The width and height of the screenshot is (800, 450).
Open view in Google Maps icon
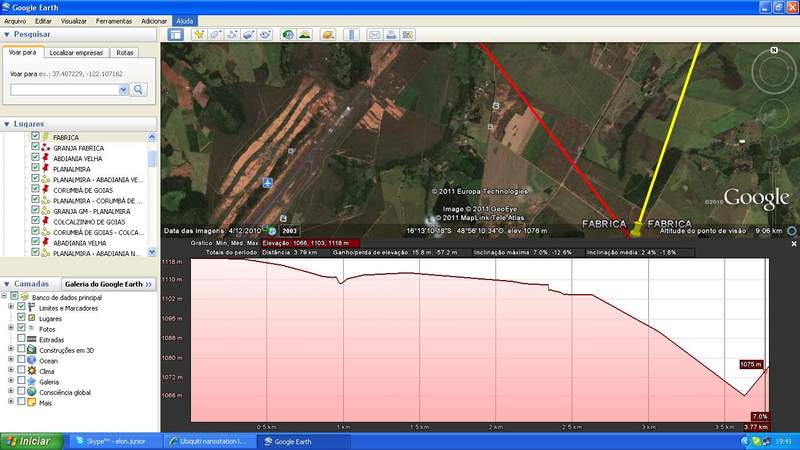407,35
